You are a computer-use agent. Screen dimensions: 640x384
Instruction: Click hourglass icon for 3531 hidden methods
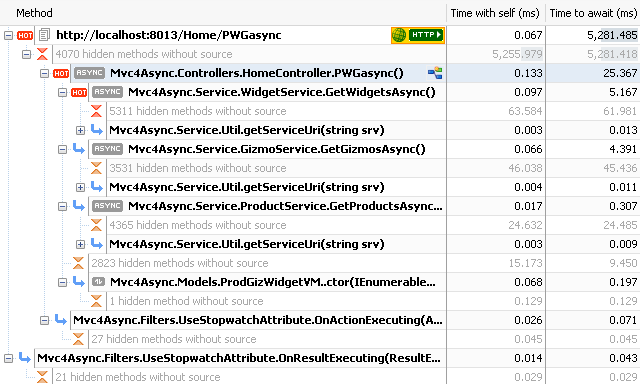(96, 168)
